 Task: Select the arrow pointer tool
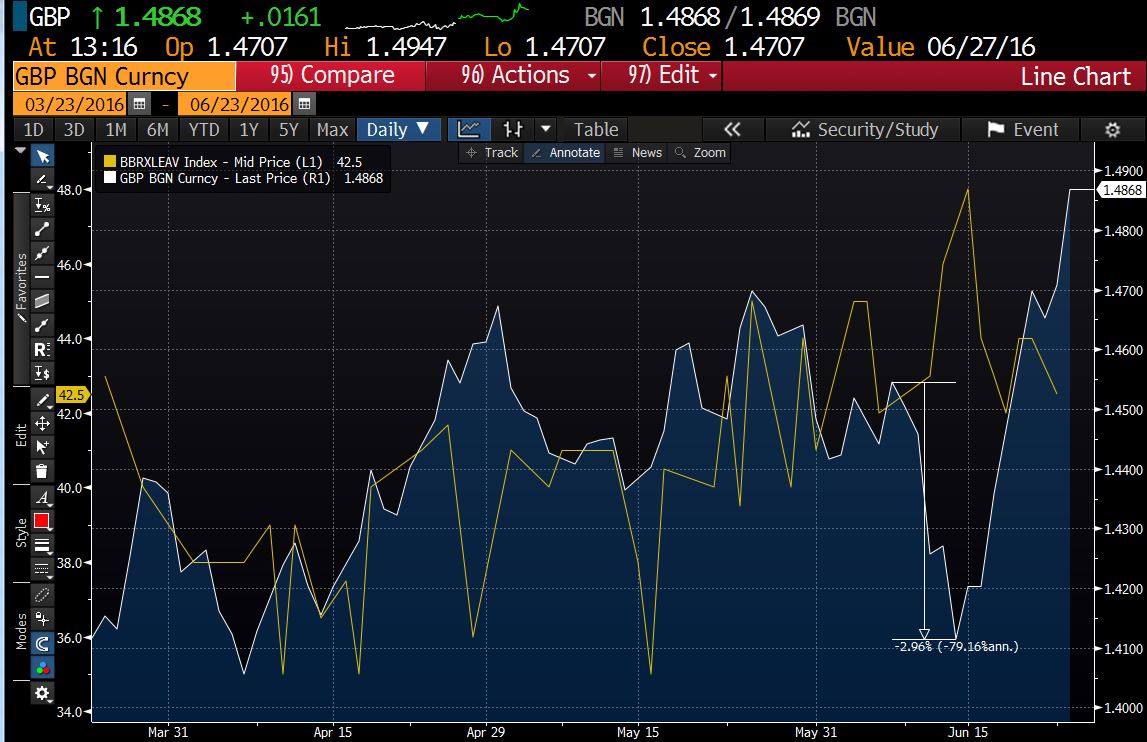42,157
